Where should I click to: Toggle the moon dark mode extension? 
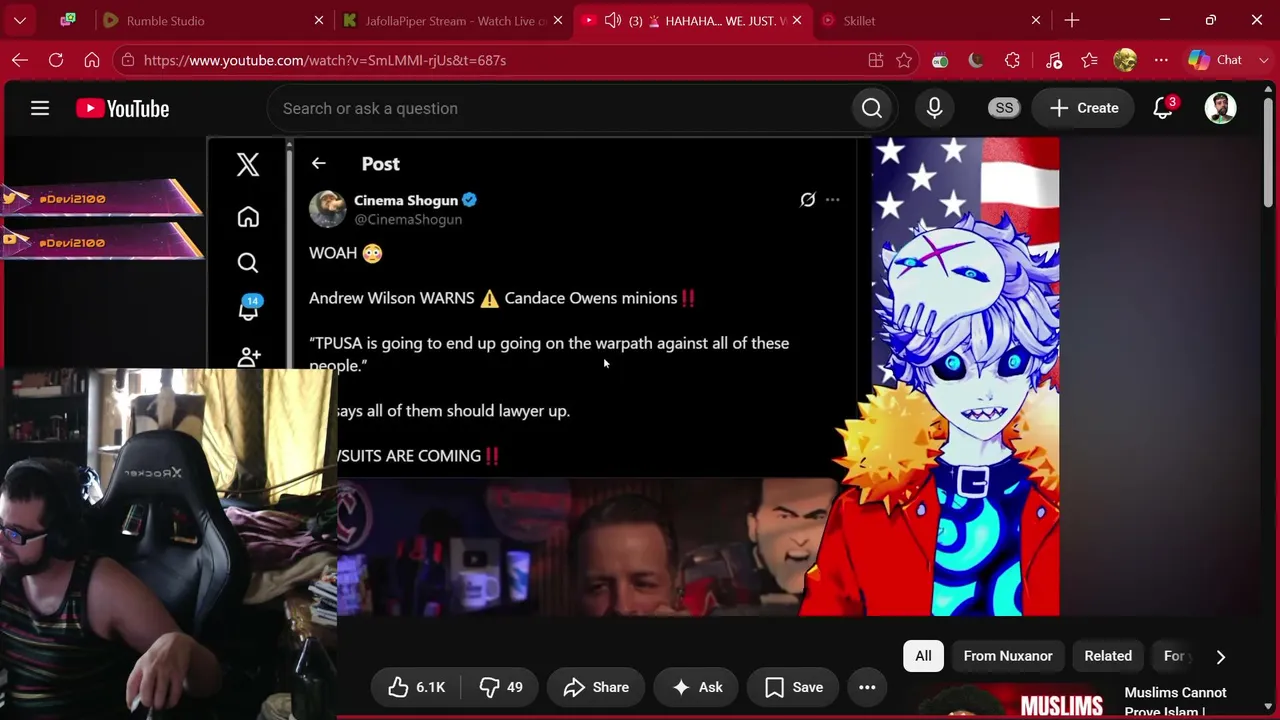[x=976, y=60]
